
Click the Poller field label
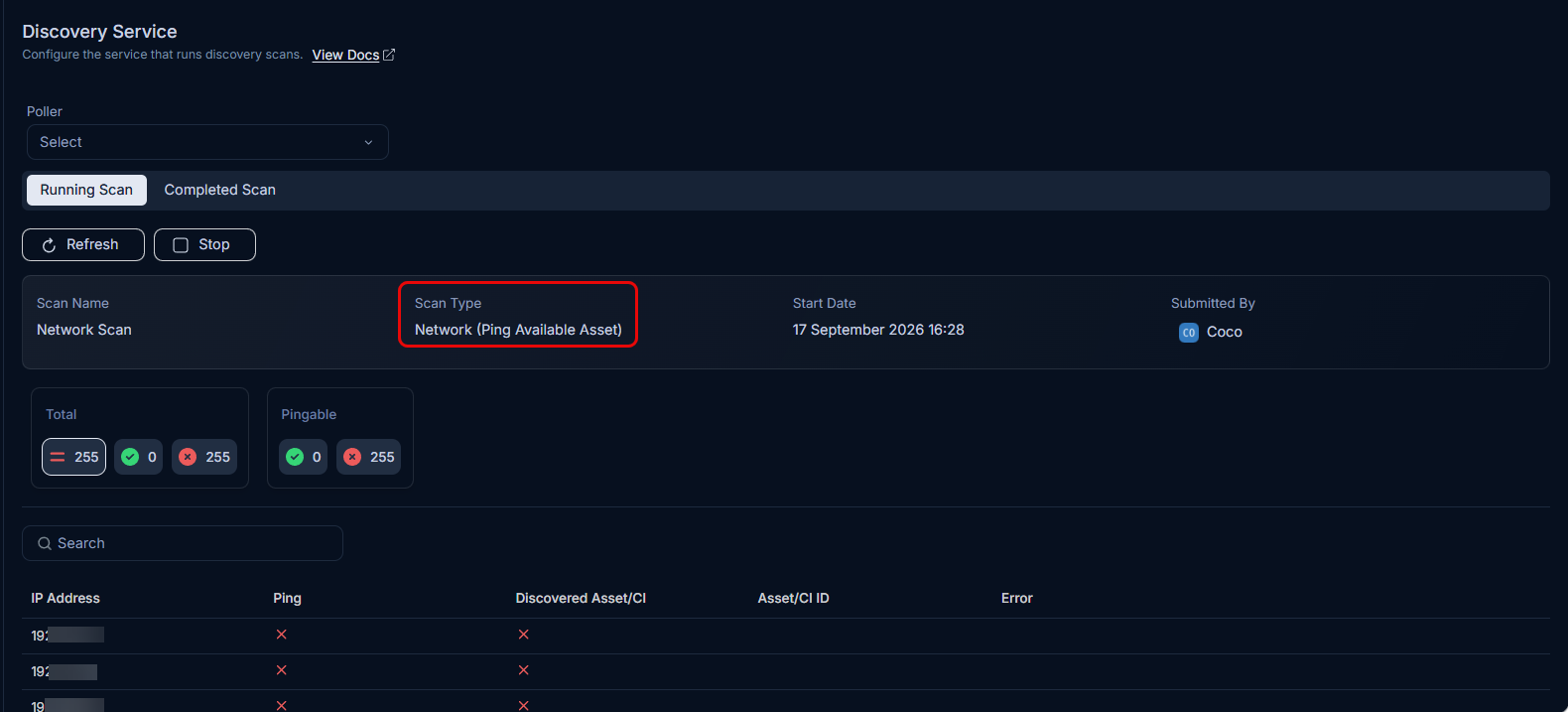(45, 111)
